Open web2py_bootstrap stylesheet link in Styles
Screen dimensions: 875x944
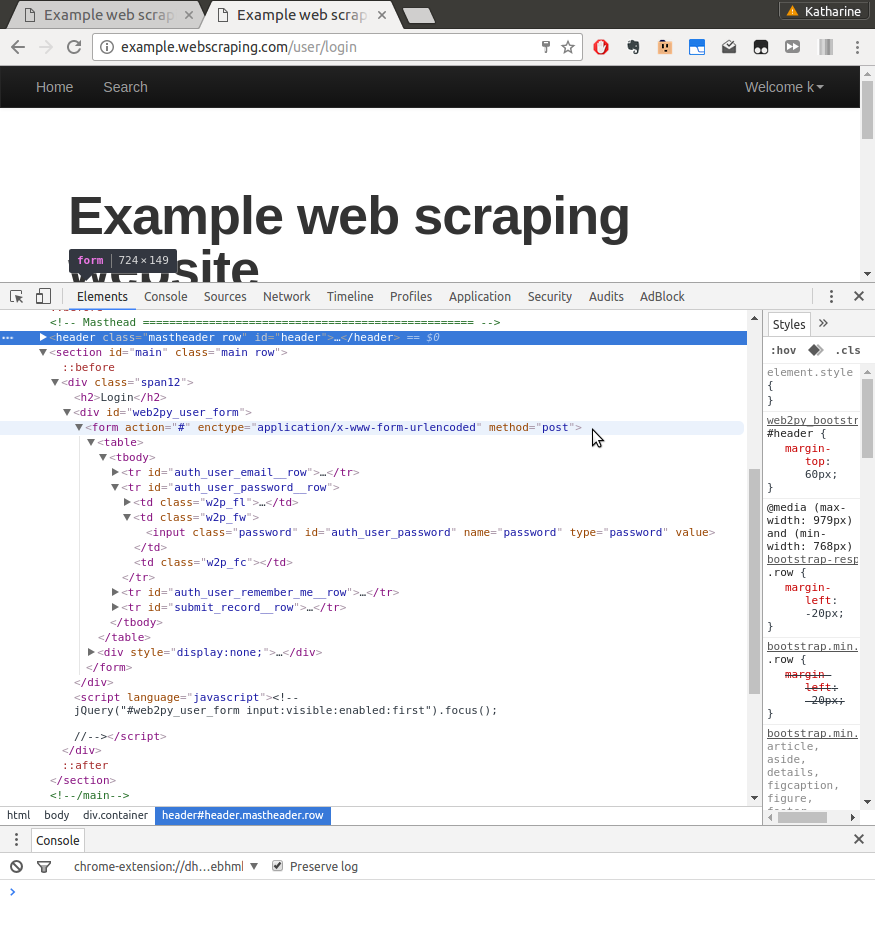tap(812, 420)
